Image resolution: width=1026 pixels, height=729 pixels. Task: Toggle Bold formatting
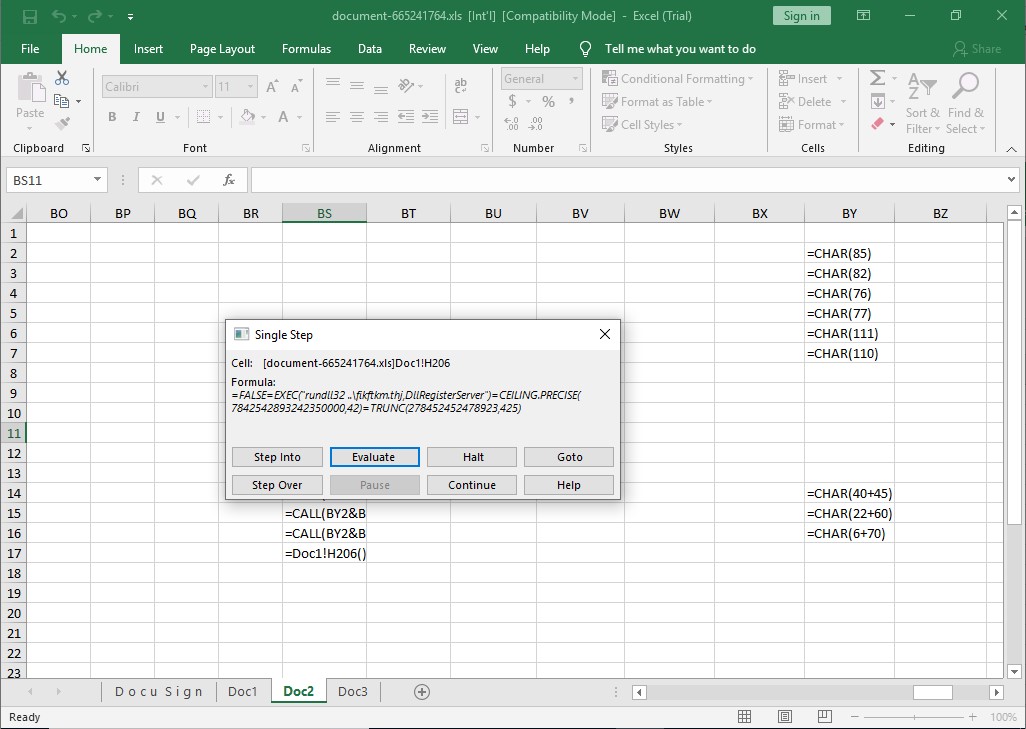[112, 117]
